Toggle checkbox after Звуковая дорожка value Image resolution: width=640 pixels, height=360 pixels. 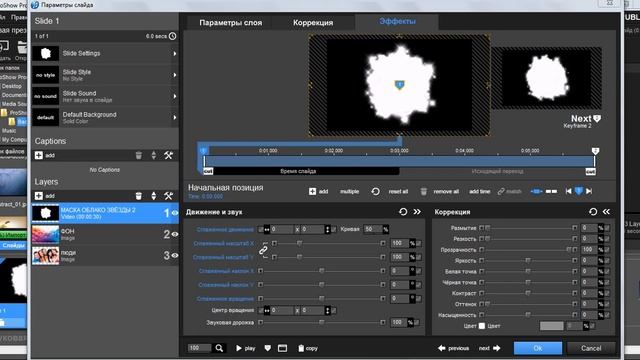tap(417, 322)
